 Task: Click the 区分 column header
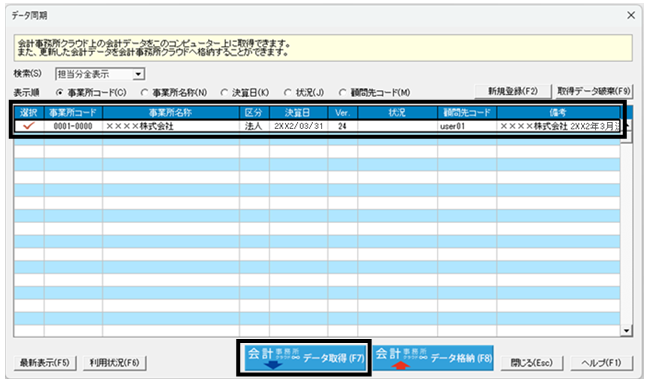[254, 112]
